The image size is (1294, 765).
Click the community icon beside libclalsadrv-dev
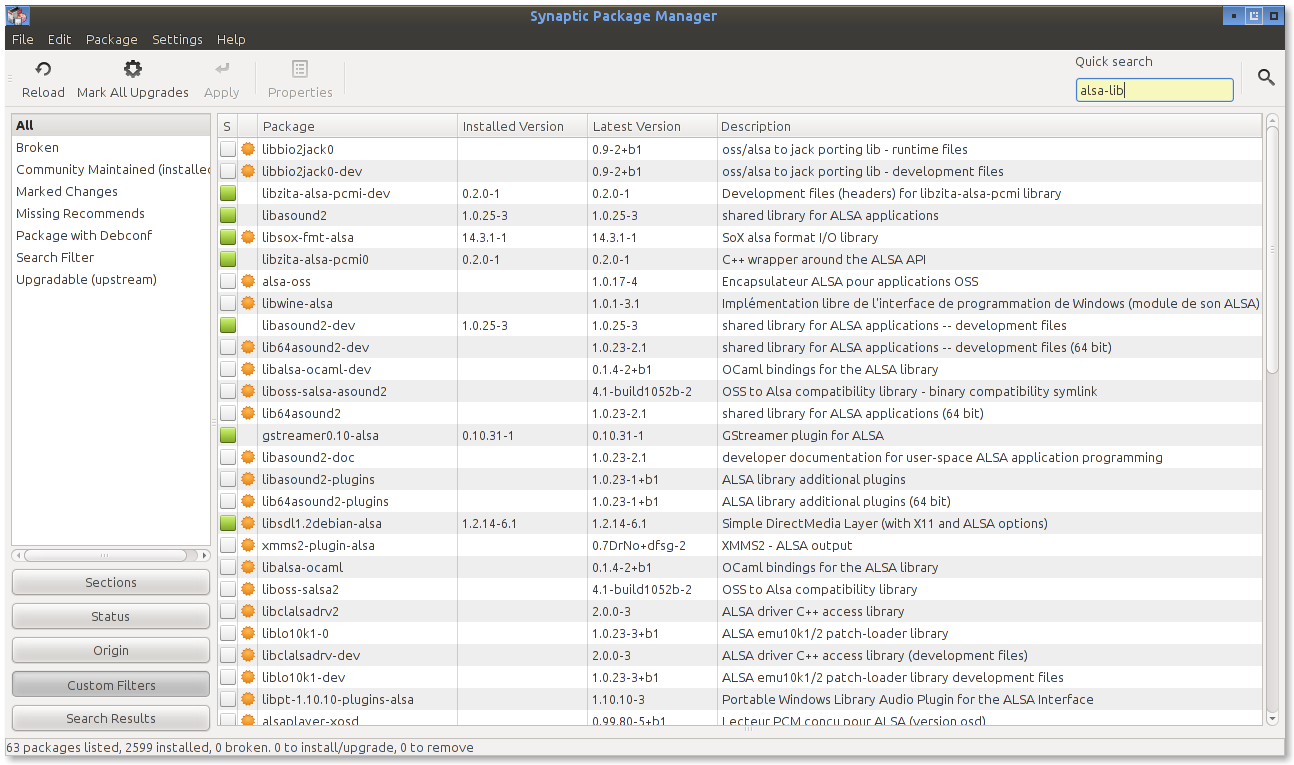click(x=248, y=655)
